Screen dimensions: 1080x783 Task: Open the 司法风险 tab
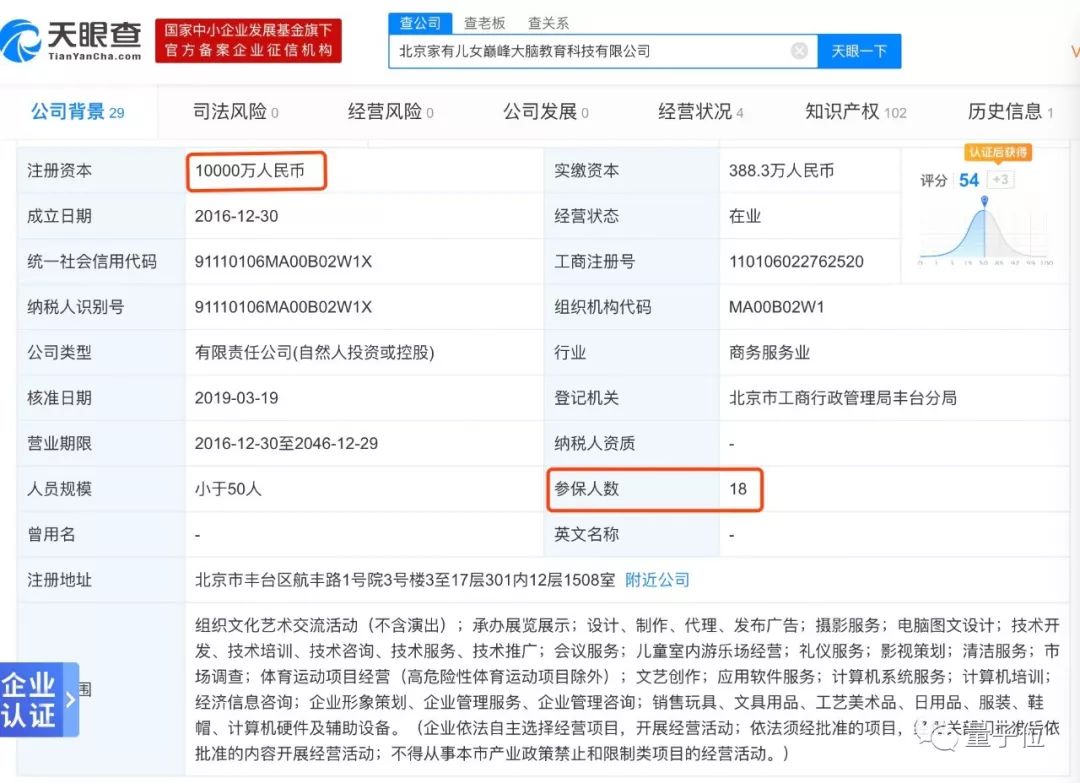pyautogui.click(x=236, y=112)
